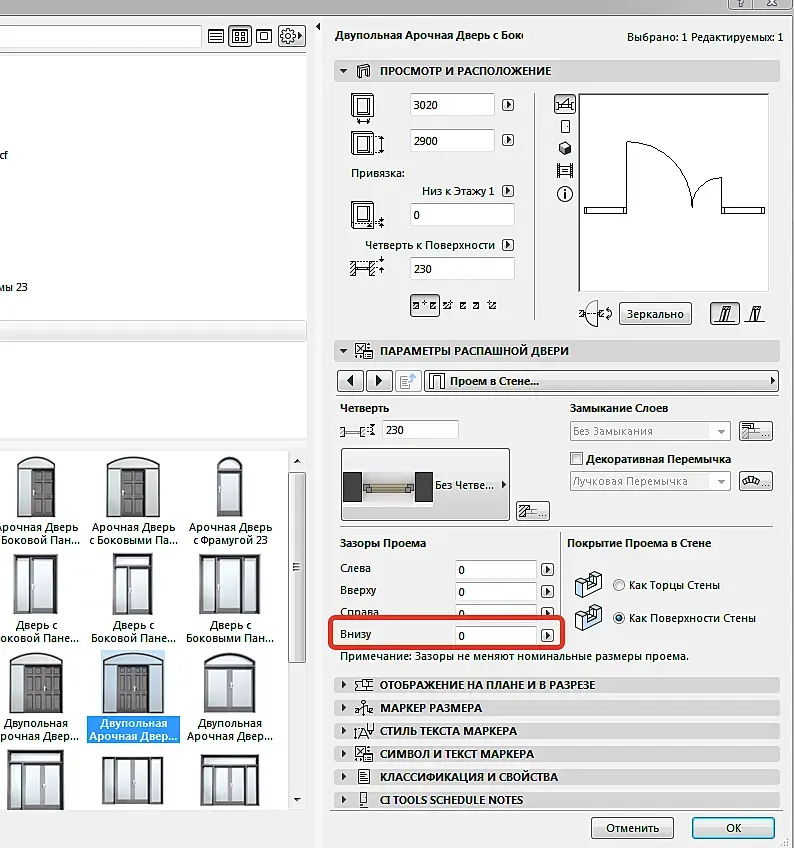
Task: Select Как Торцы Стены radio option
Action: click(x=619, y=585)
